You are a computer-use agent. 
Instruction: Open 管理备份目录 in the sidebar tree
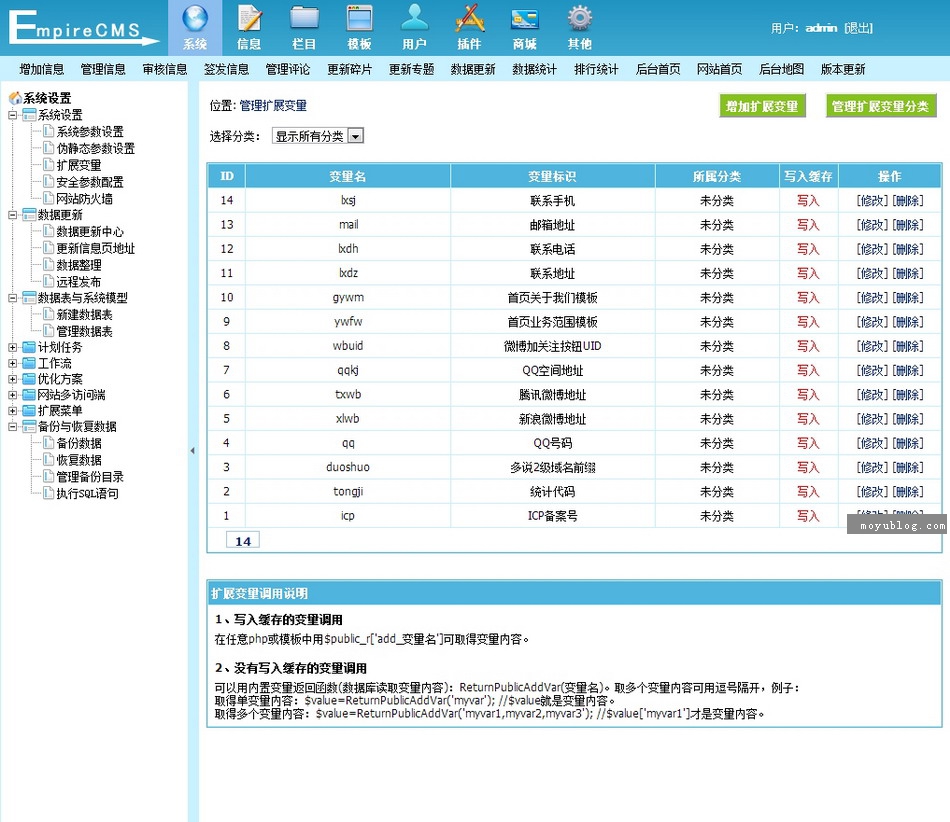tap(90, 477)
